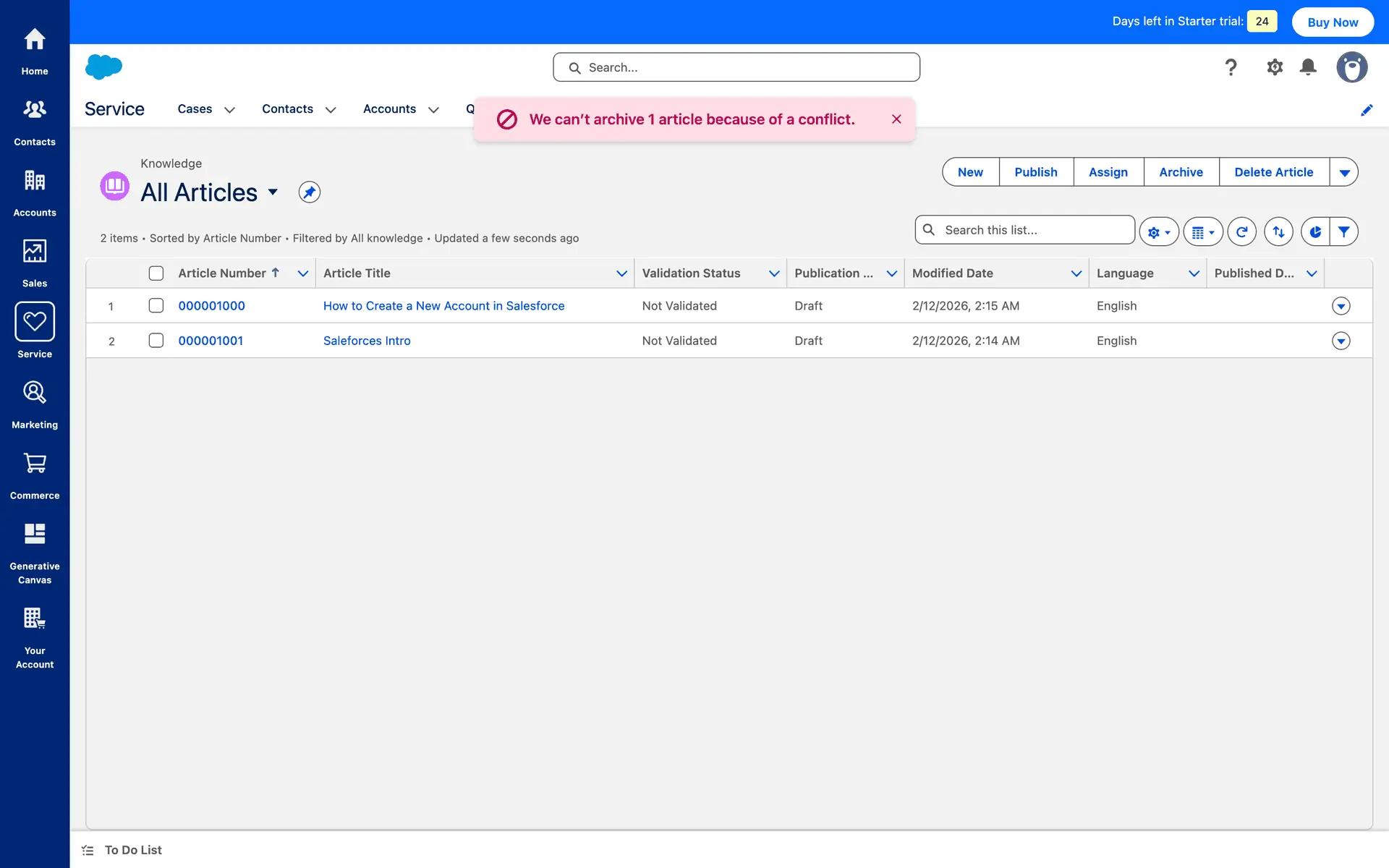Open Setup gear in the header

[x=1274, y=67]
